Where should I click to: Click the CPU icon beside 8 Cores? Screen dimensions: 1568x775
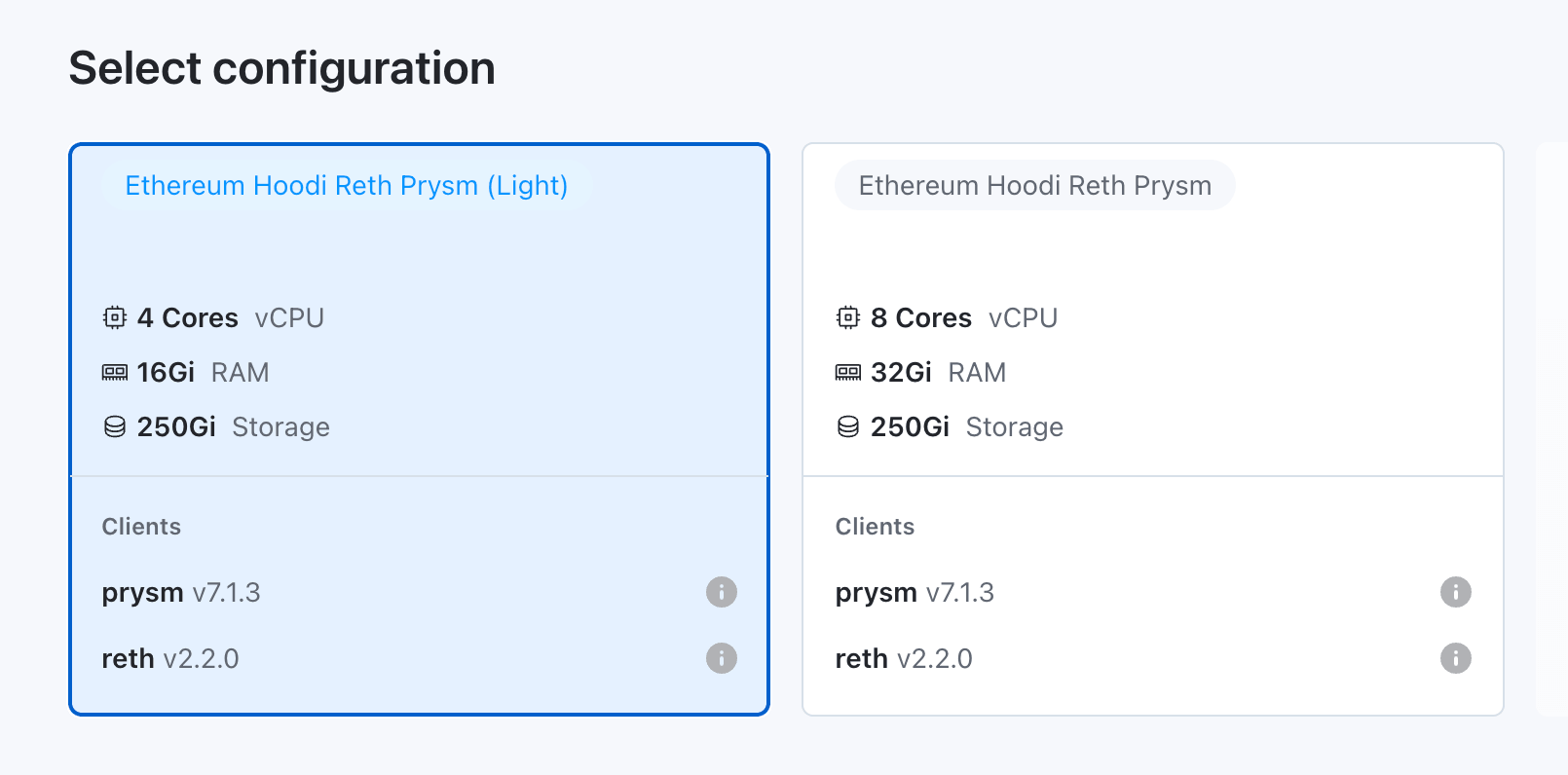[848, 317]
